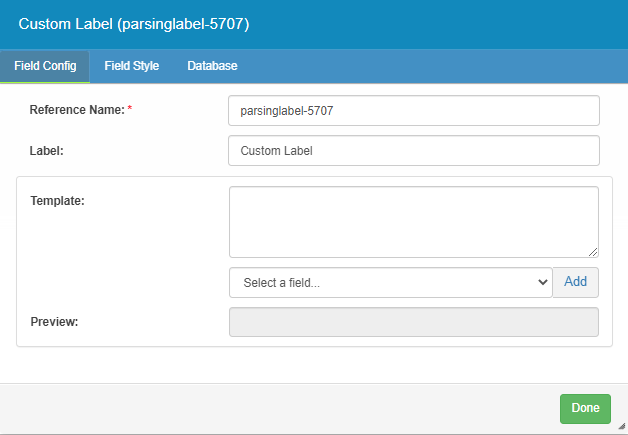
Task: Open the Field Style tab
Action: [x=131, y=66]
